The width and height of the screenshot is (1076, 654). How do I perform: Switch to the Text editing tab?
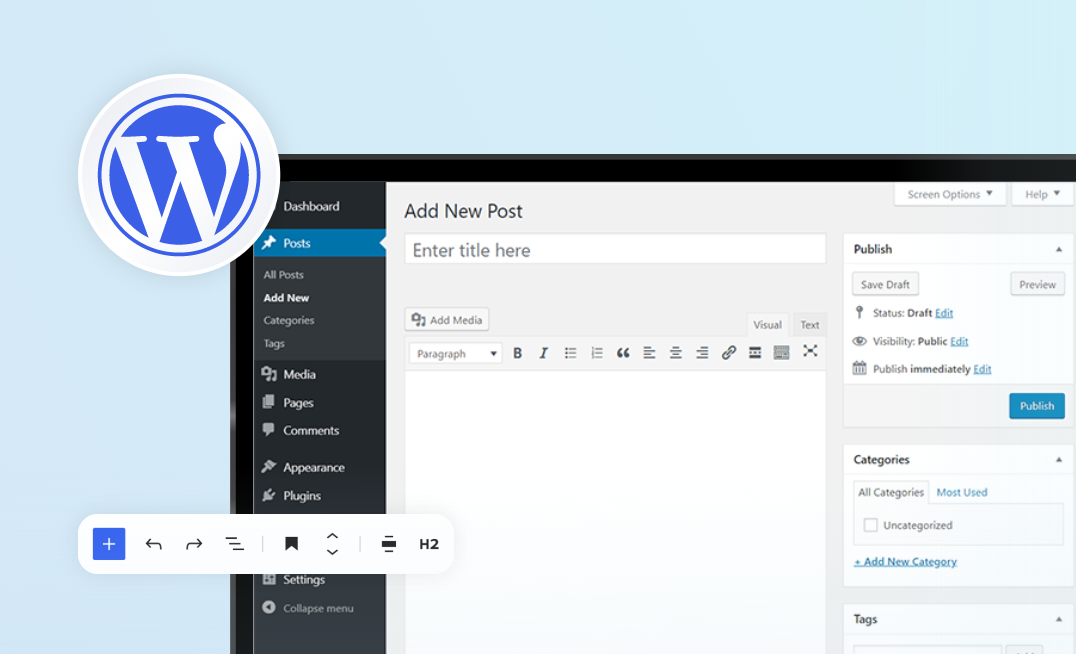coord(809,323)
